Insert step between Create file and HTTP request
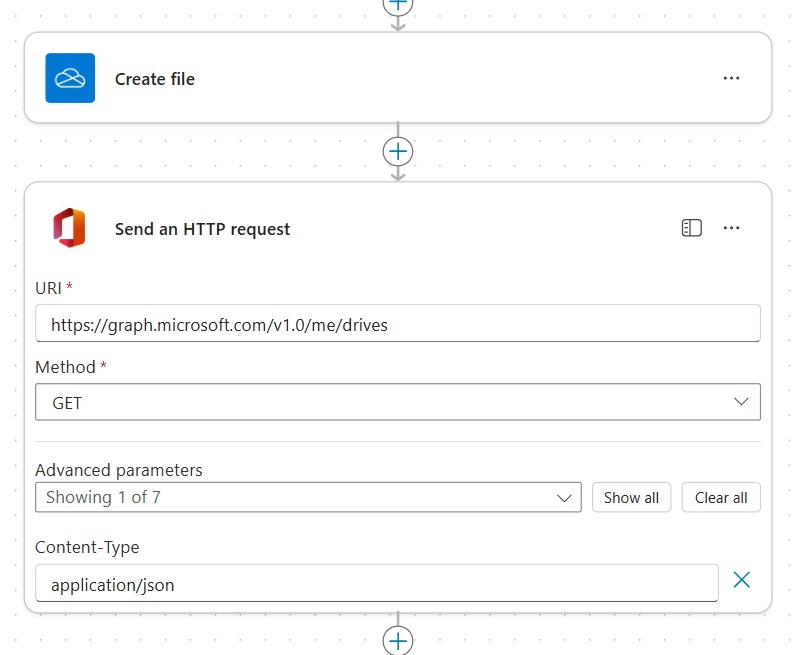This screenshot has height=655, width=800. 398,151
